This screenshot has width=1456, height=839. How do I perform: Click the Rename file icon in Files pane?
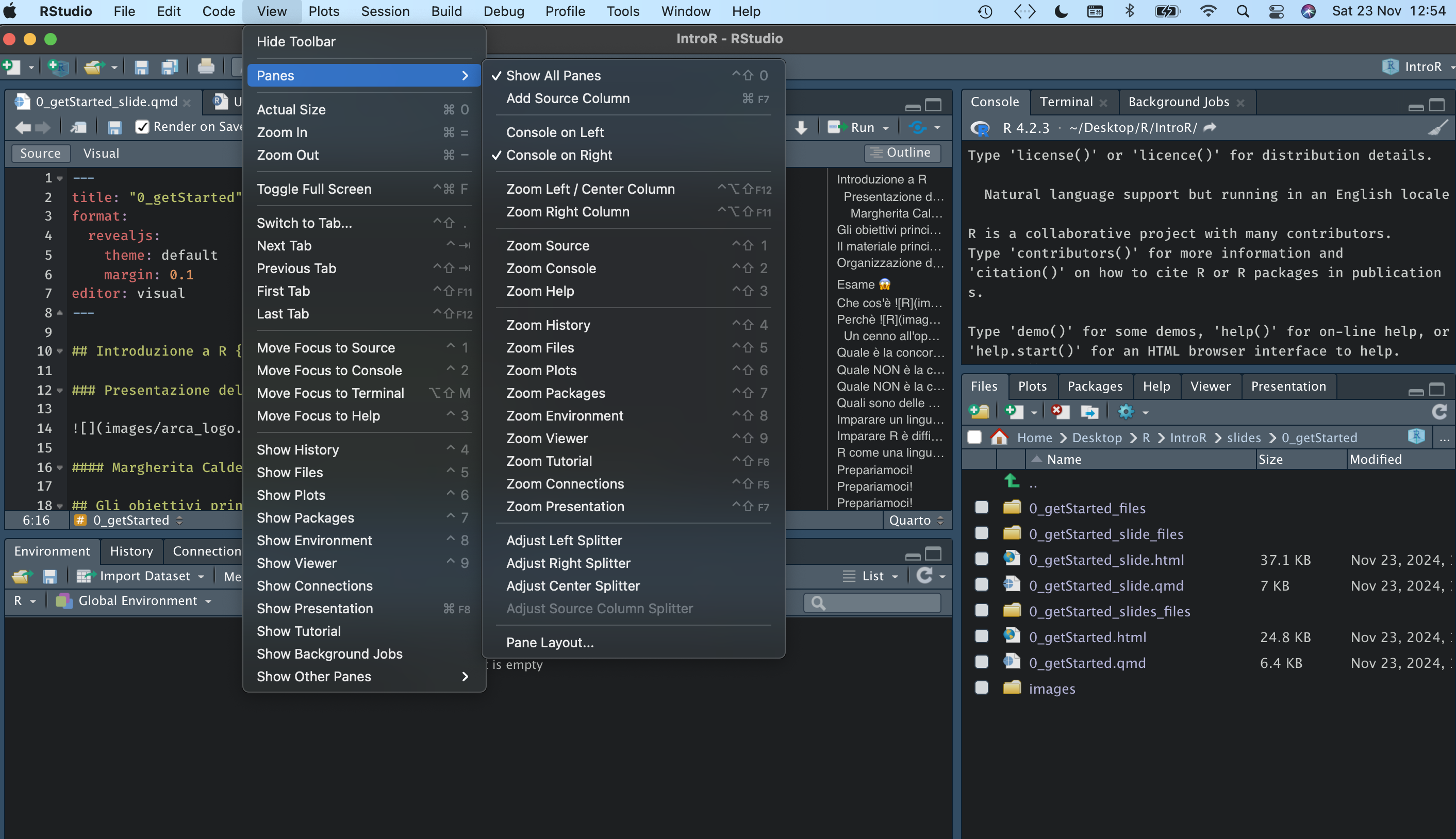pyautogui.click(x=1089, y=412)
